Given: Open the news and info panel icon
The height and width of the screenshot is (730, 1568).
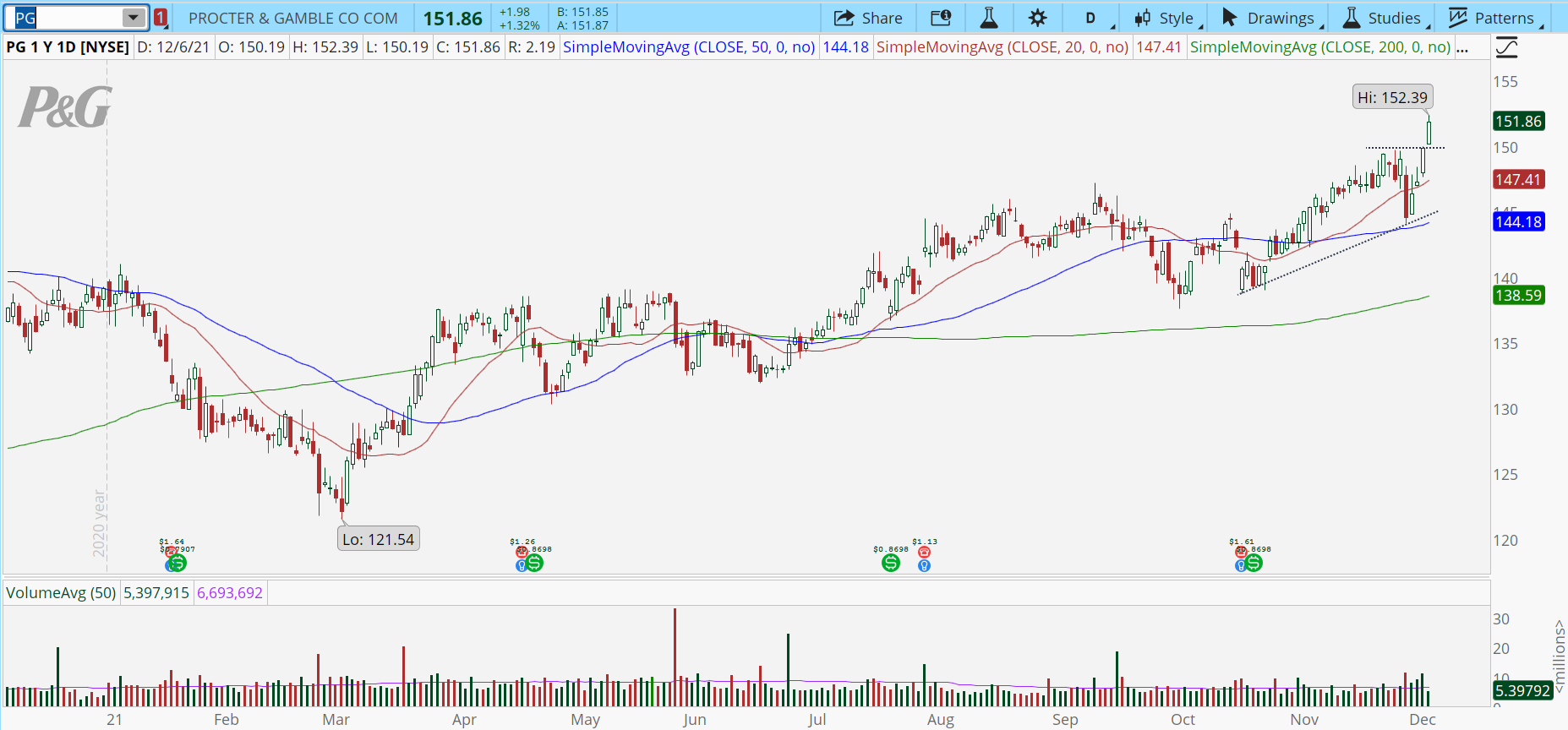Looking at the screenshot, I should point(941,18).
